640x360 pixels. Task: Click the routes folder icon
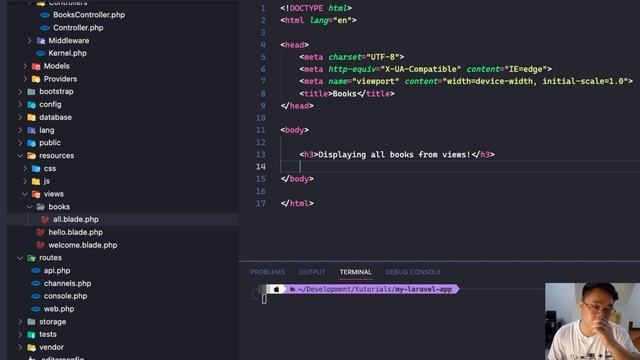coord(31,258)
